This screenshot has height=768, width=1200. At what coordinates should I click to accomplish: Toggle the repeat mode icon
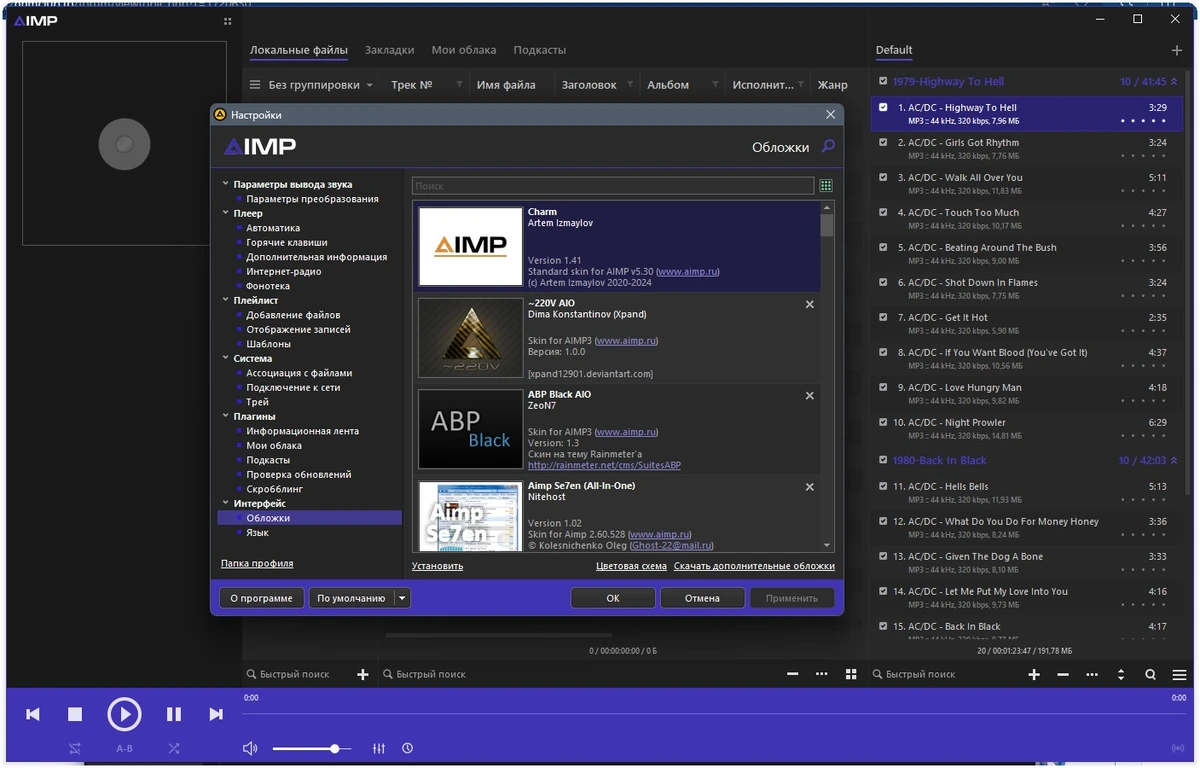[75, 748]
